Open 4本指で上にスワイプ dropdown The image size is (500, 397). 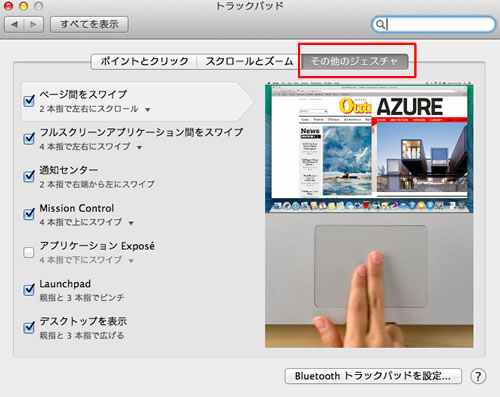pyautogui.click(x=86, y=222)
